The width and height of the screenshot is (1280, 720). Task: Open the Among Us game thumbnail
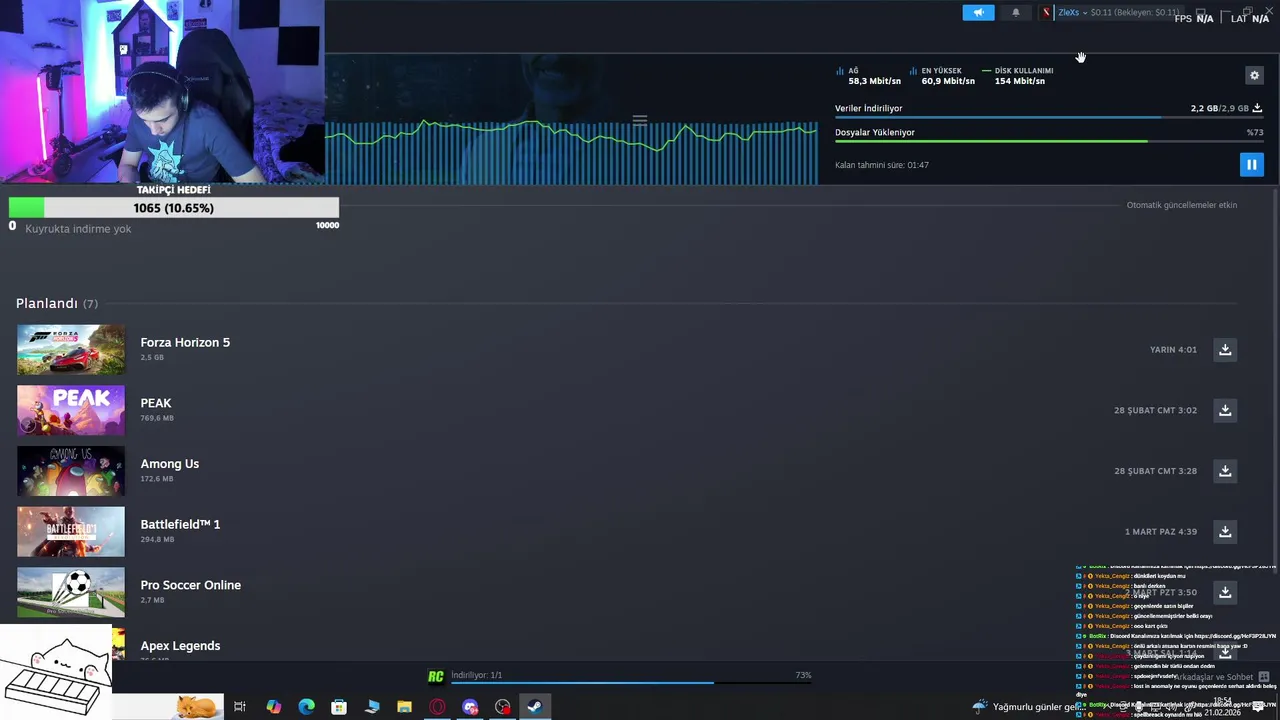pos(71,471)
